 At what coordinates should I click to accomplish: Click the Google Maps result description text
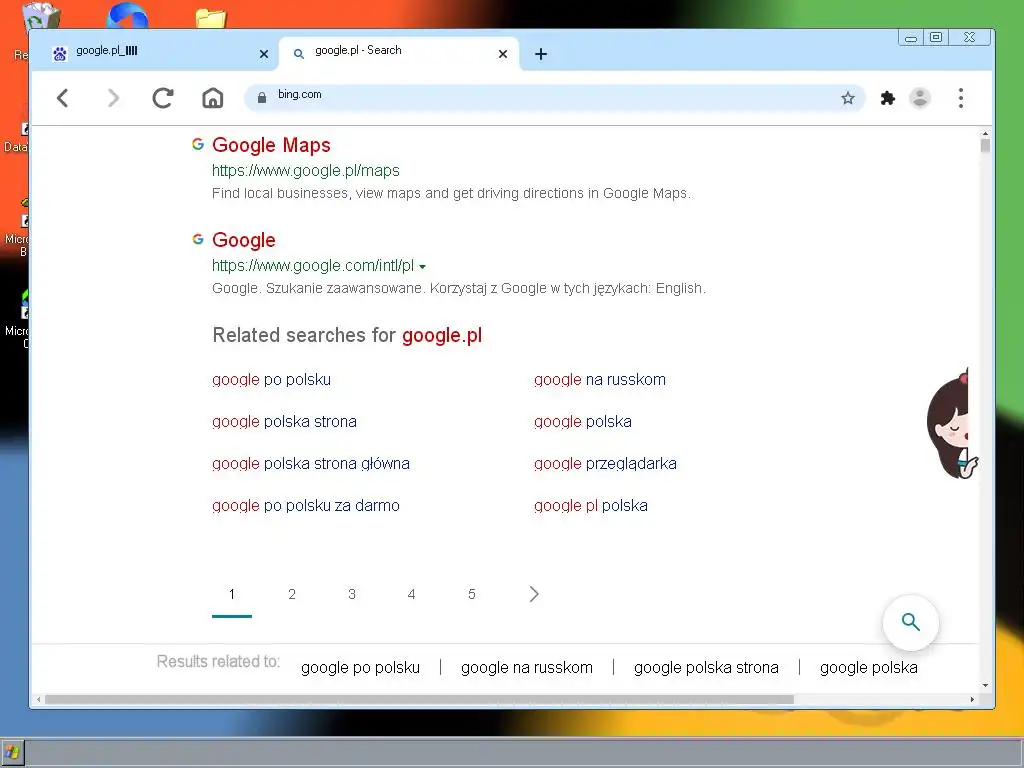tap(451, 193)
